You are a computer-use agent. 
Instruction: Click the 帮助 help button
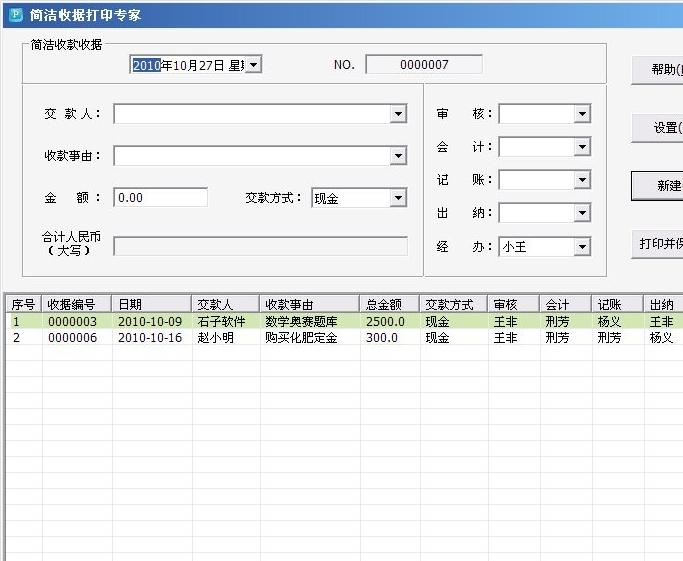coord(660,70)
